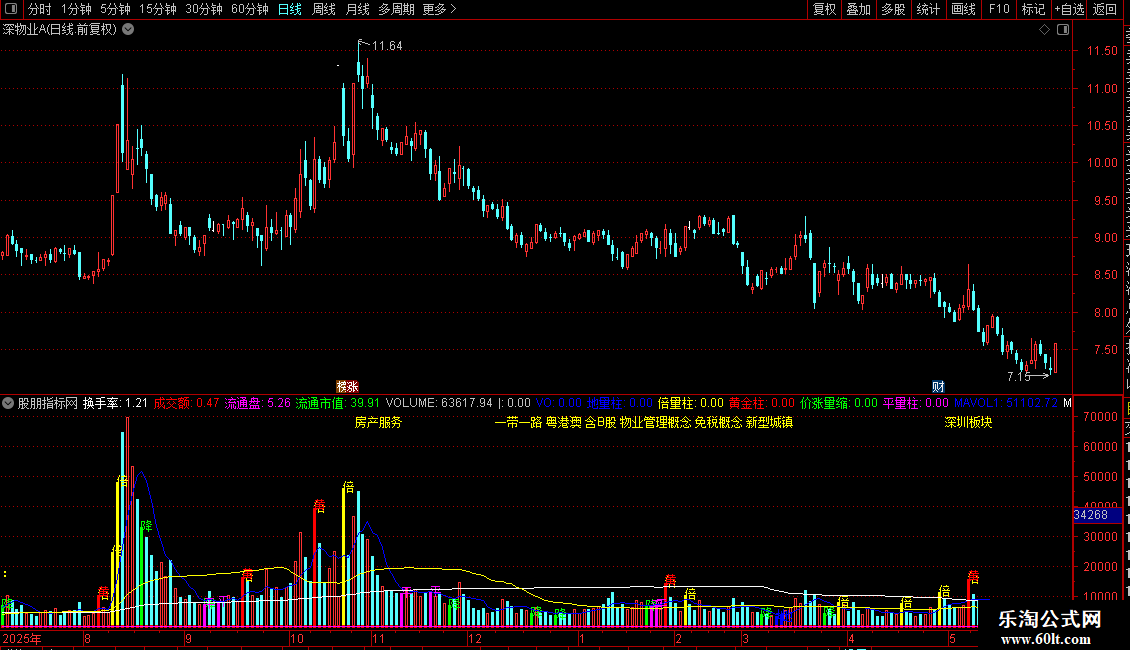Switch to 60分钟 period
Image resolution: width=1130 pixels, height=650 pixels.
[x=249, y=9]
